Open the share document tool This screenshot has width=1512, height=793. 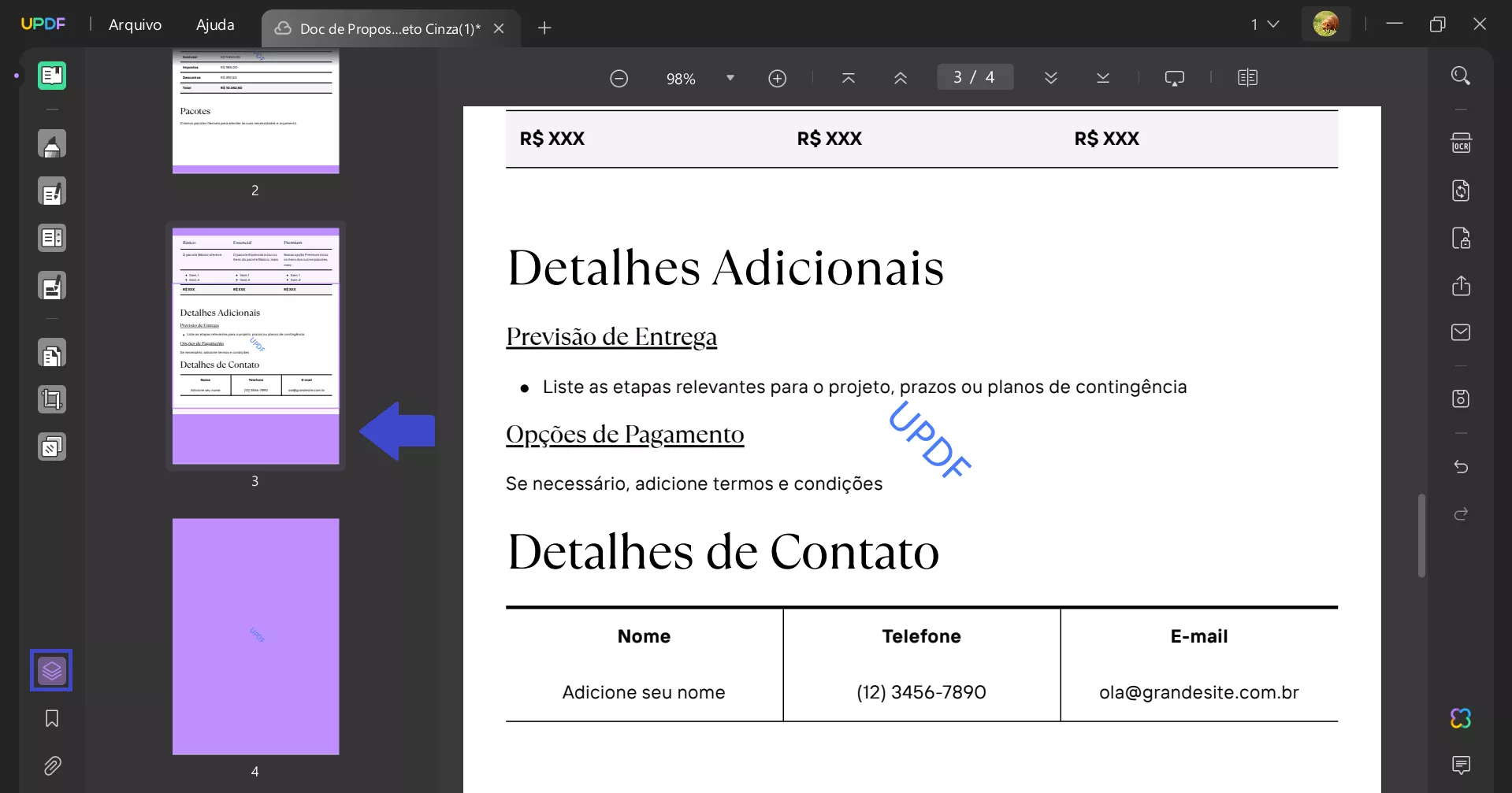(x=1462, y=286)
